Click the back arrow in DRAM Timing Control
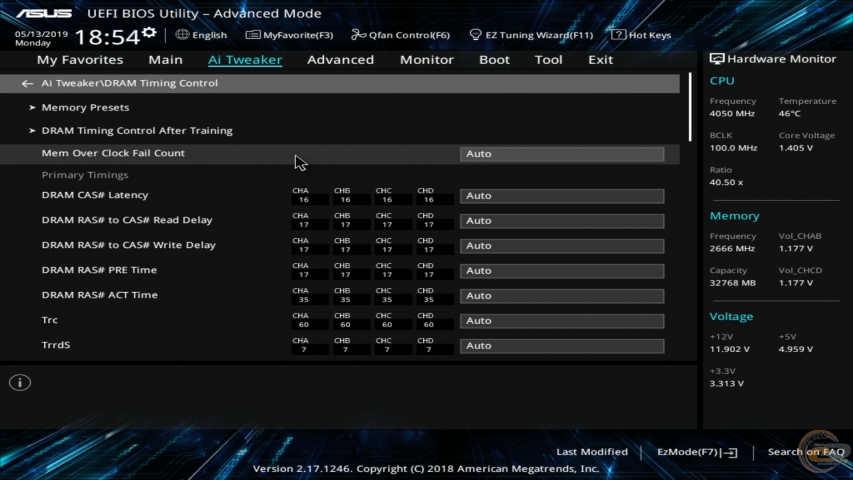The height and width of the screenshot is (480, 853). point(27,83)
